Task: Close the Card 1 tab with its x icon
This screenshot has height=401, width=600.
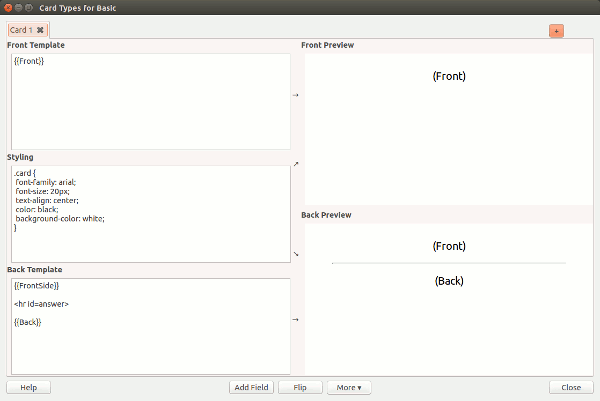Action: click(40, 30)
